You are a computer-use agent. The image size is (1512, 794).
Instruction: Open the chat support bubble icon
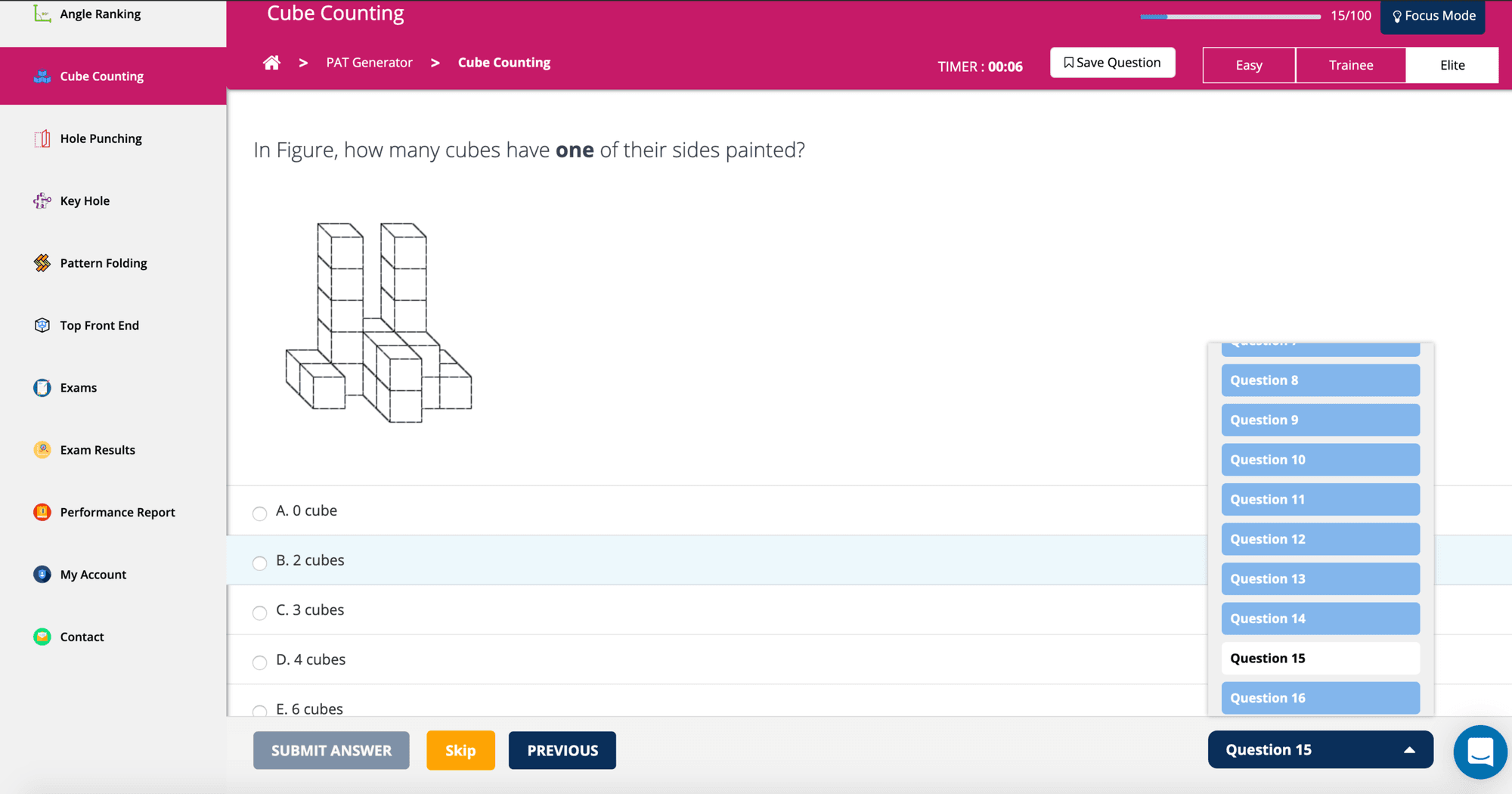[1479, 752]
